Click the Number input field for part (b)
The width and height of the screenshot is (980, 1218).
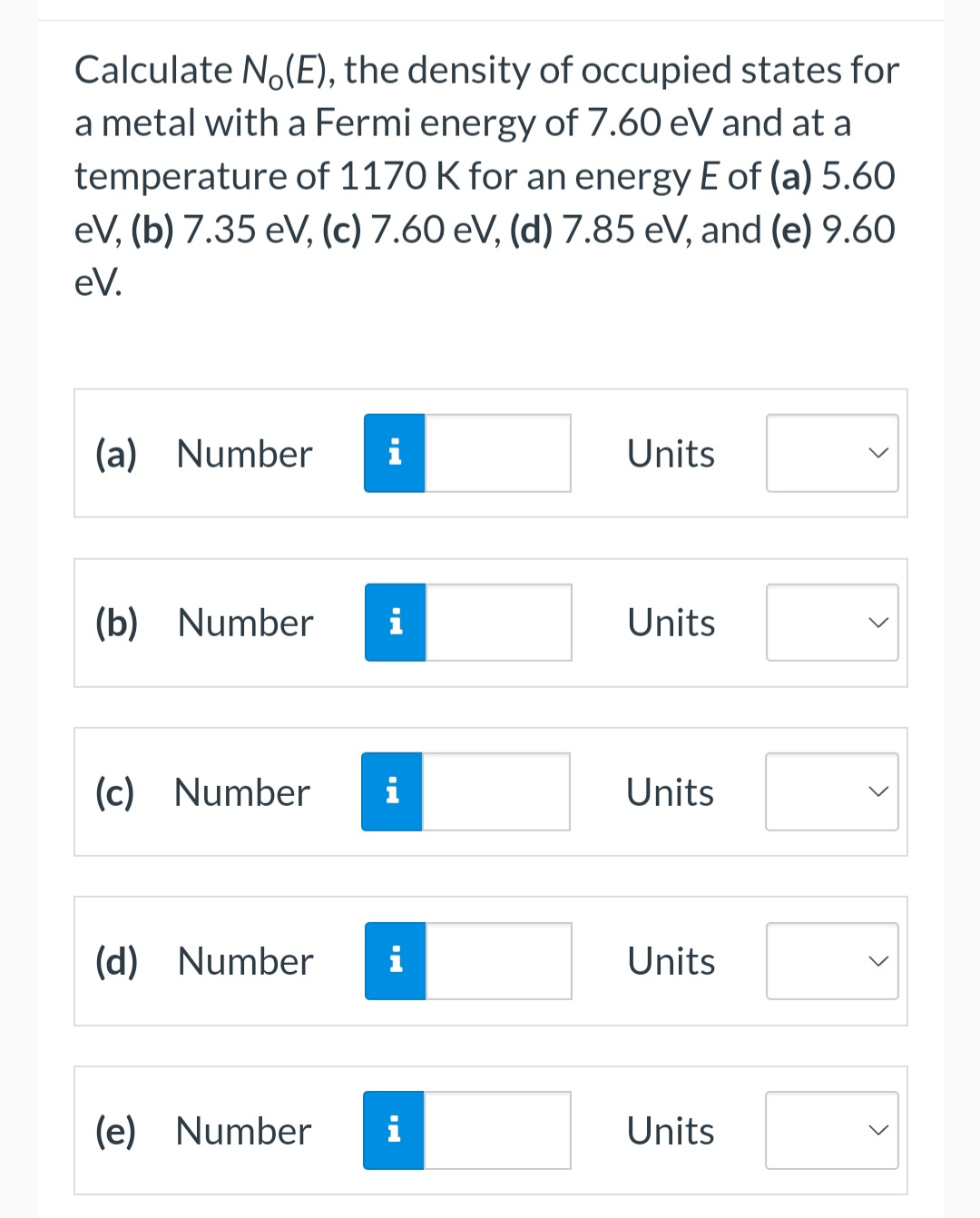tap(497, 622)
